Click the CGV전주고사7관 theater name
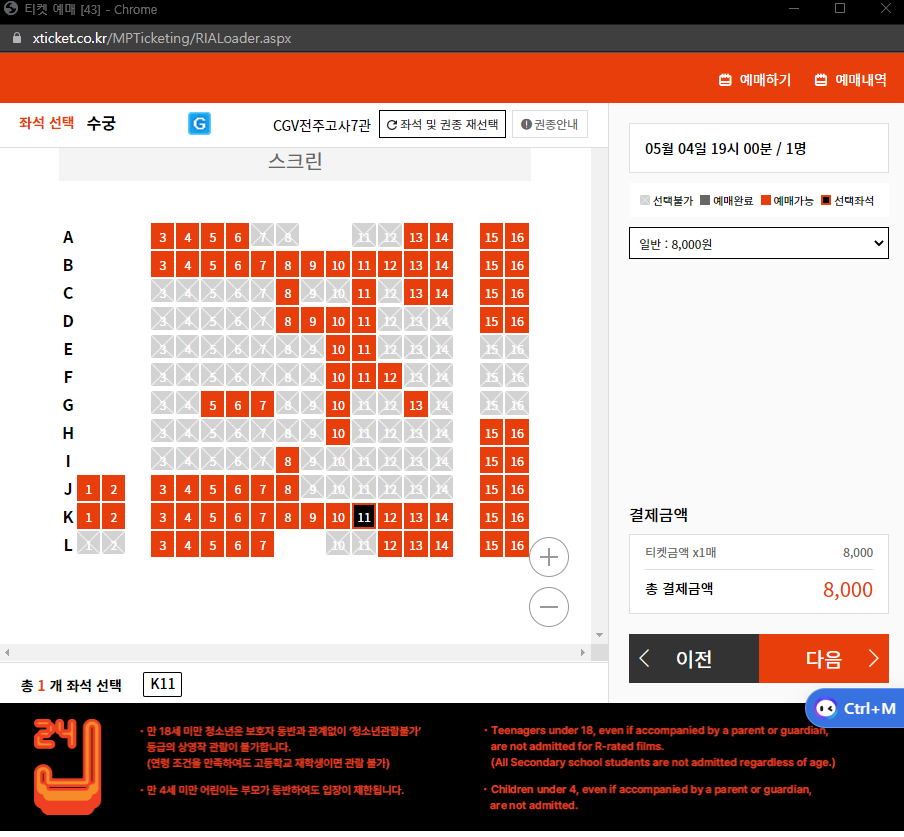The height and width of the screenshot is (837, 904). pos(322,125)
